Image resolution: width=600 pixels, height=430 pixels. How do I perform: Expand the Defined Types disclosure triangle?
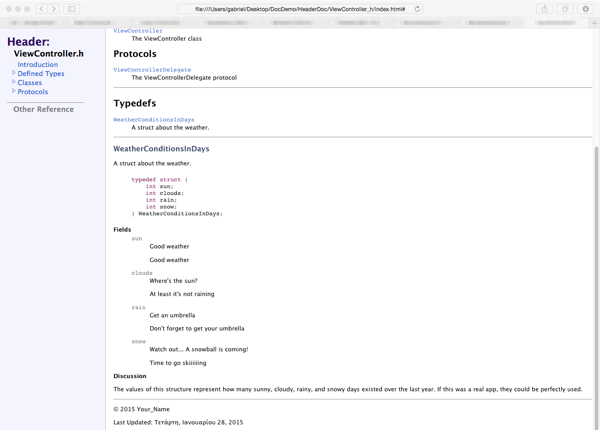14,73
